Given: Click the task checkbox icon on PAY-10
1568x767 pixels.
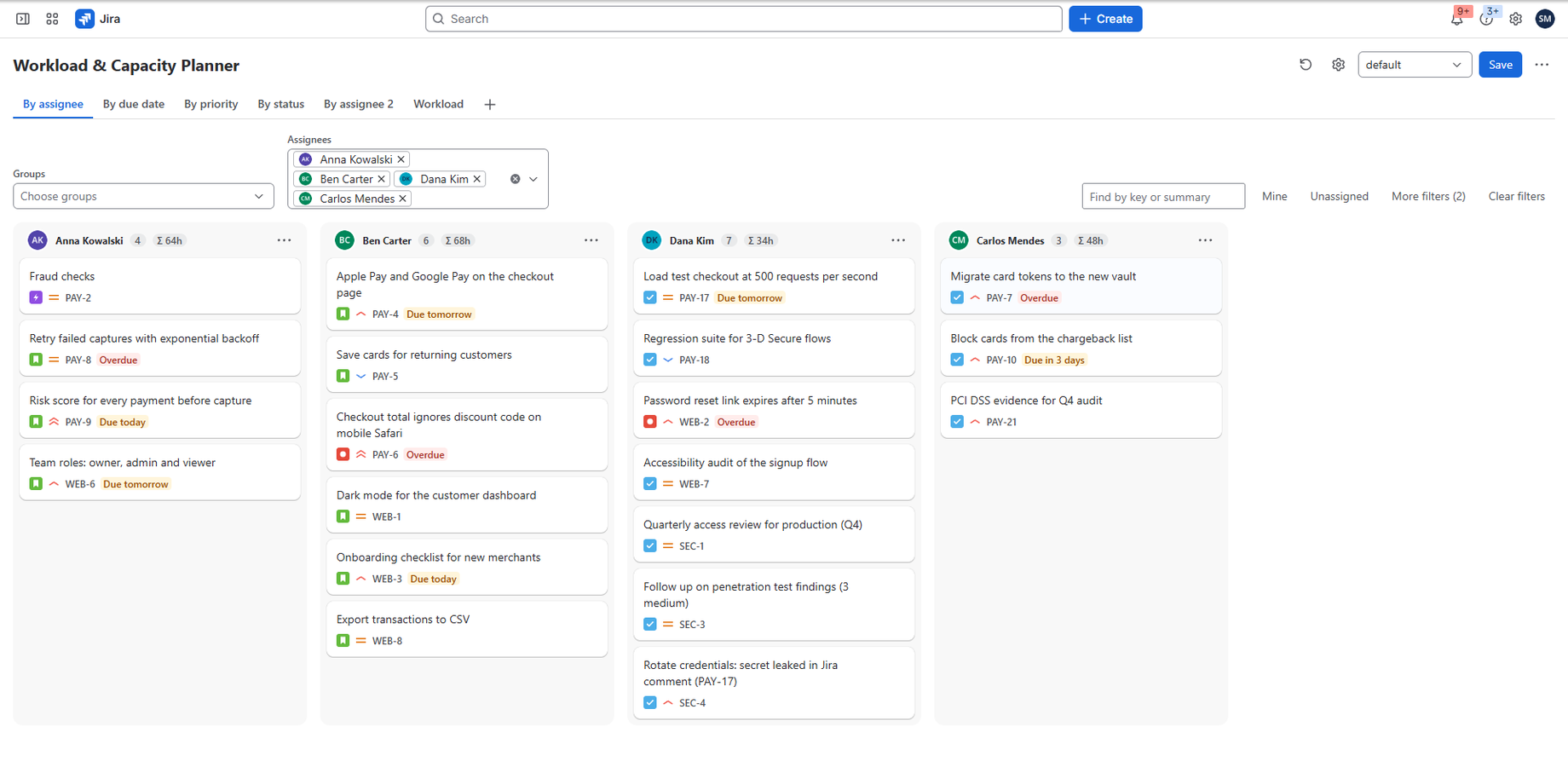Looking at the screenshot, I should point(957,360).
